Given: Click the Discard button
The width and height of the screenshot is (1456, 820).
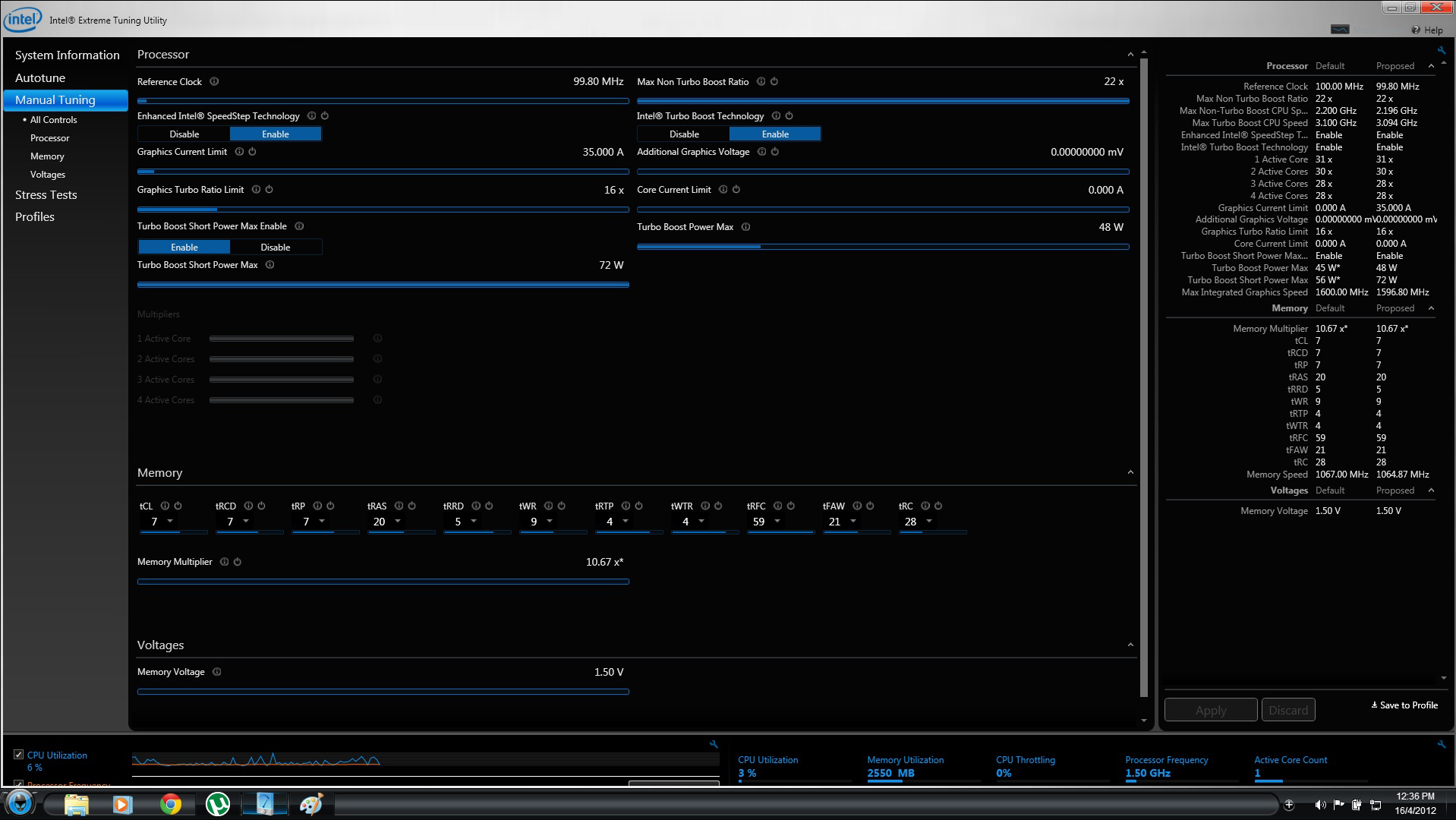Looking at the screenshot, I should 1288,710.
